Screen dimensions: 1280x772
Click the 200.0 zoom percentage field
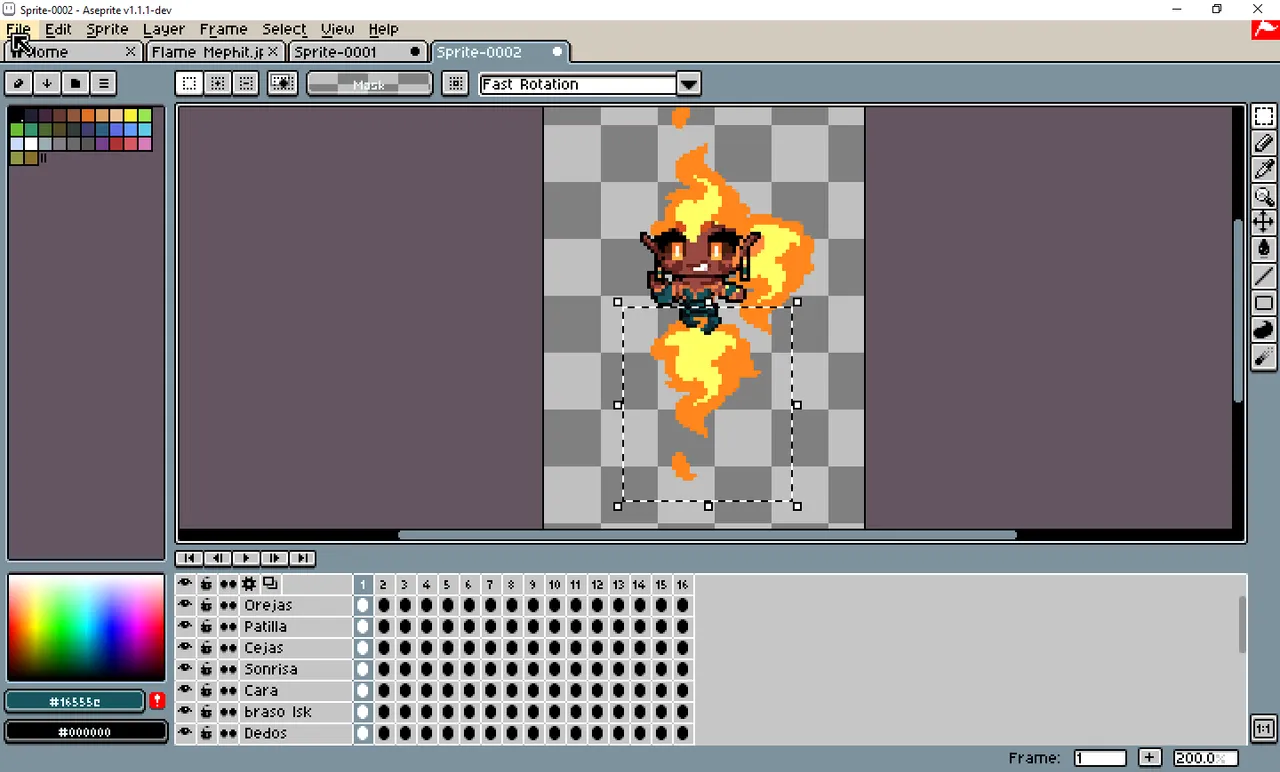pyautogui.click(x=1205, y=758)
